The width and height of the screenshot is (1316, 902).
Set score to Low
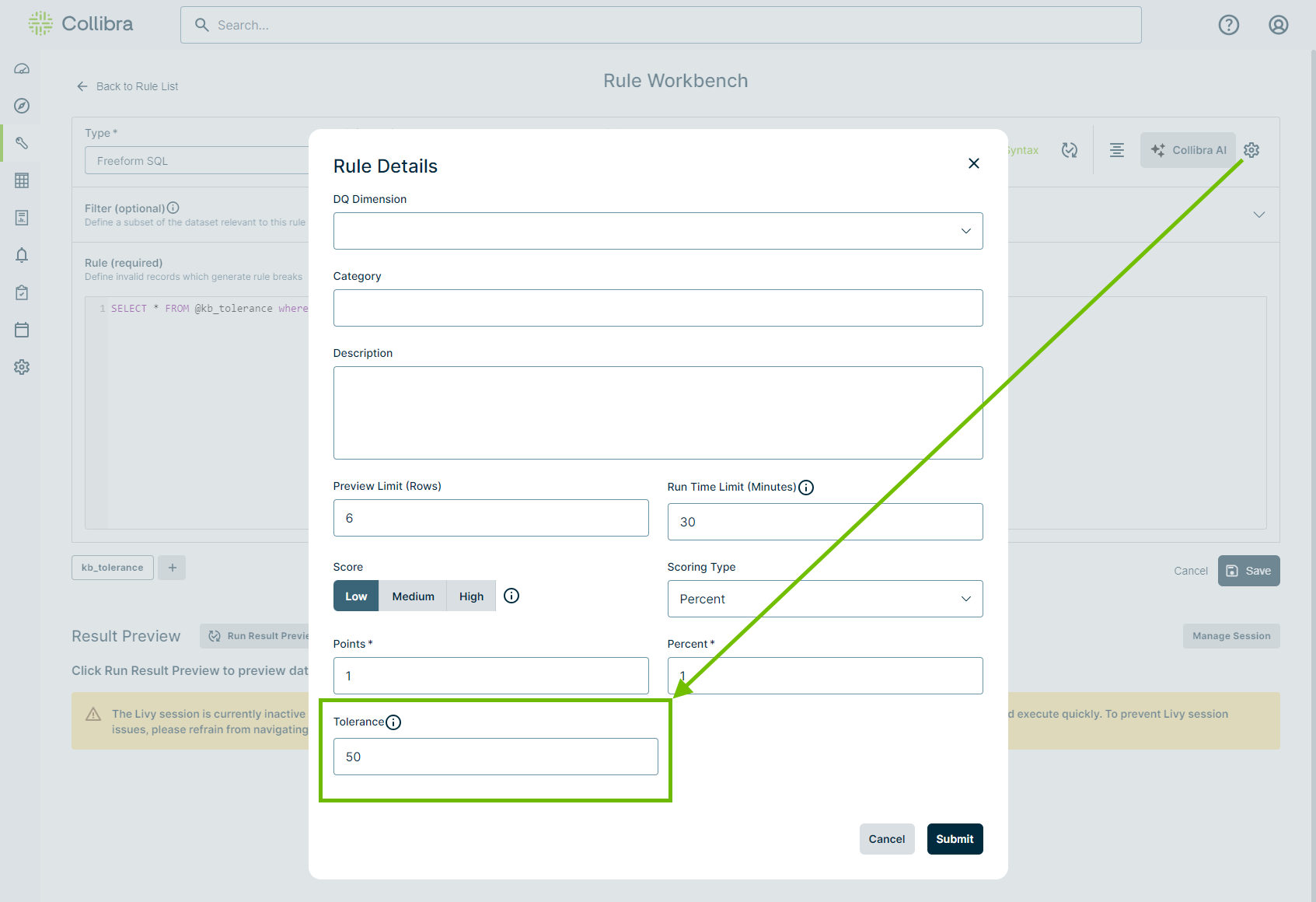[x=356, y=596]
